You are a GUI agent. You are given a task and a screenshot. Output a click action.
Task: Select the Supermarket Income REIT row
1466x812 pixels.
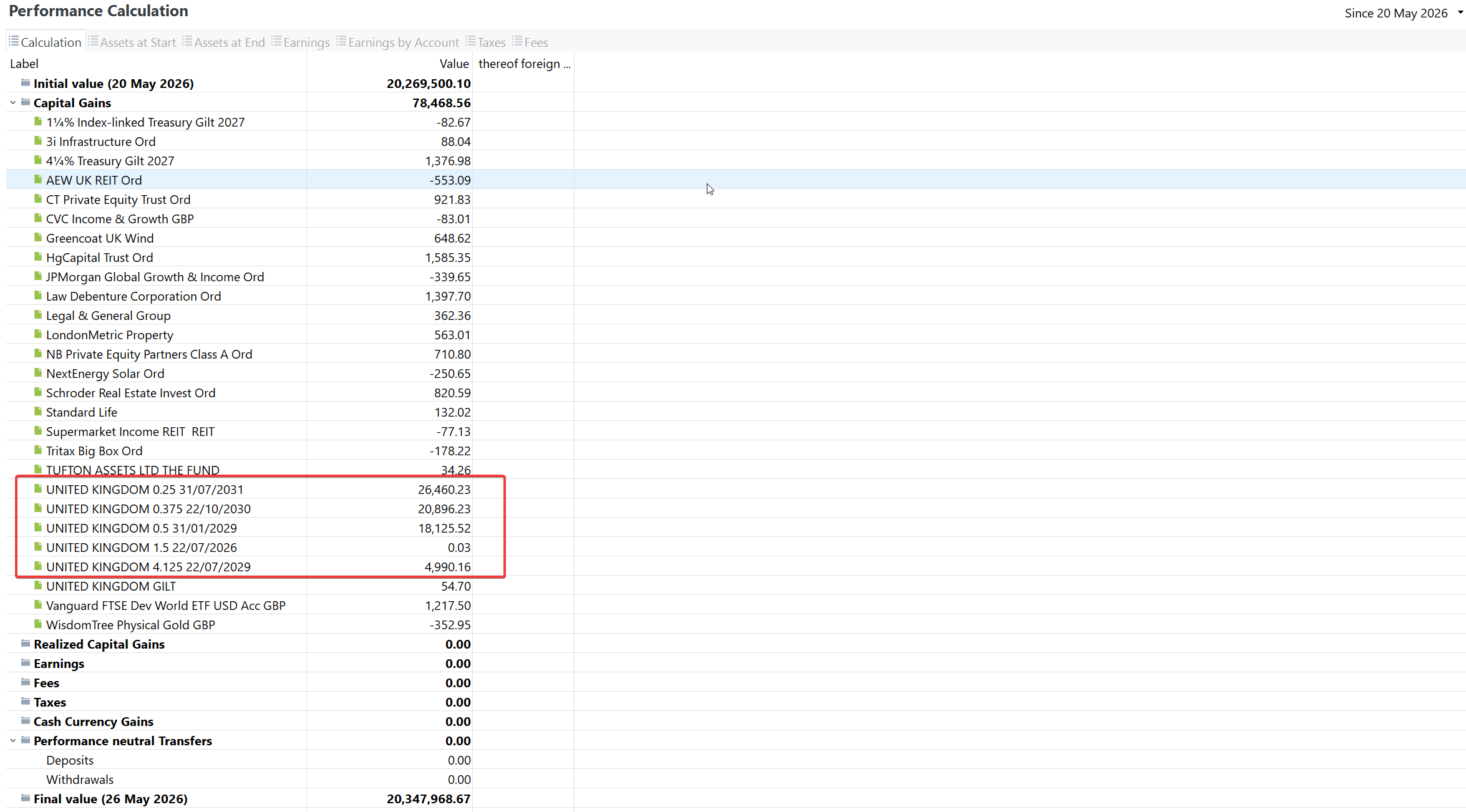[735, 431]
